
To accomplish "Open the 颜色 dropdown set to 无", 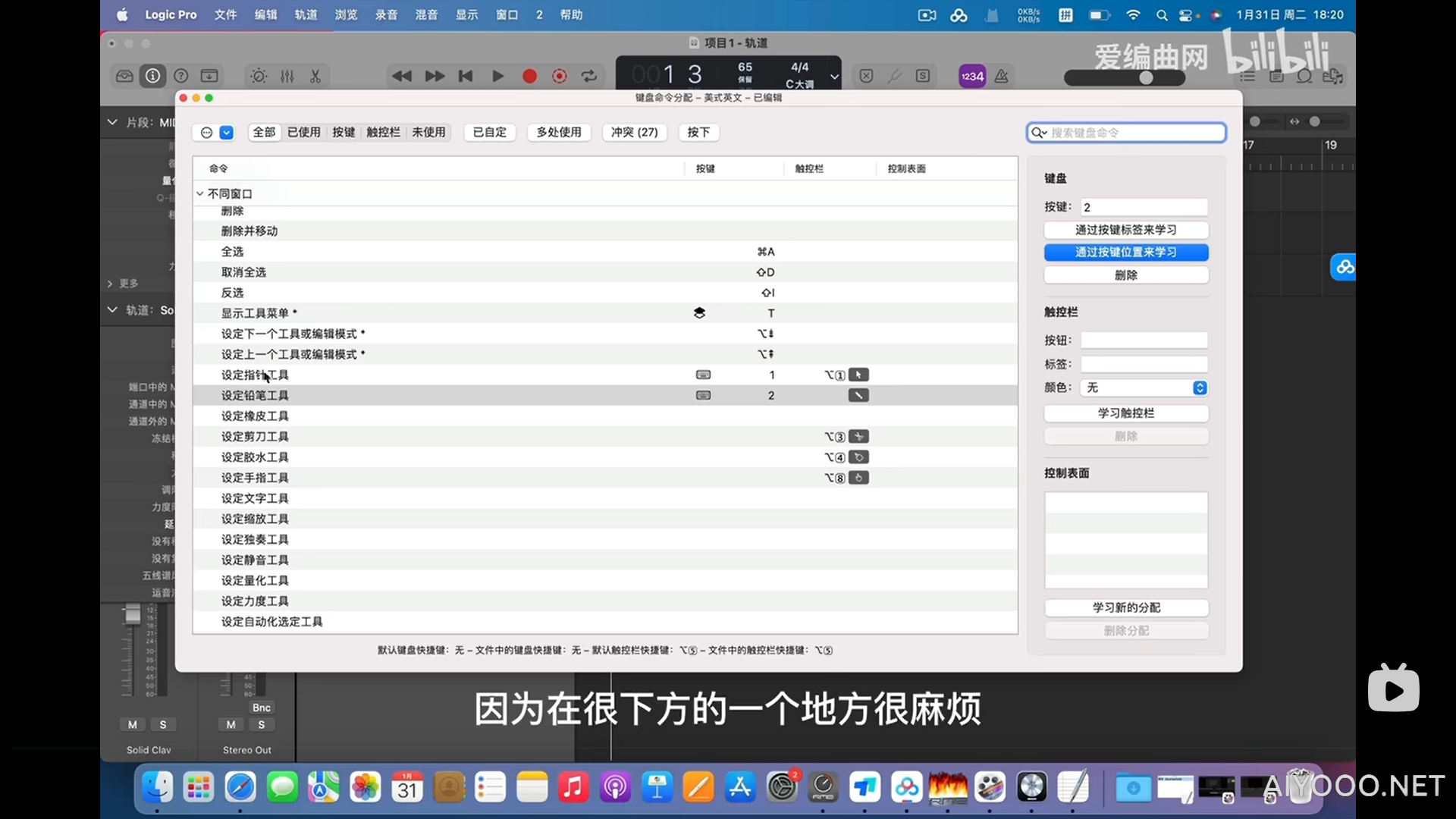I will 1144,388.
